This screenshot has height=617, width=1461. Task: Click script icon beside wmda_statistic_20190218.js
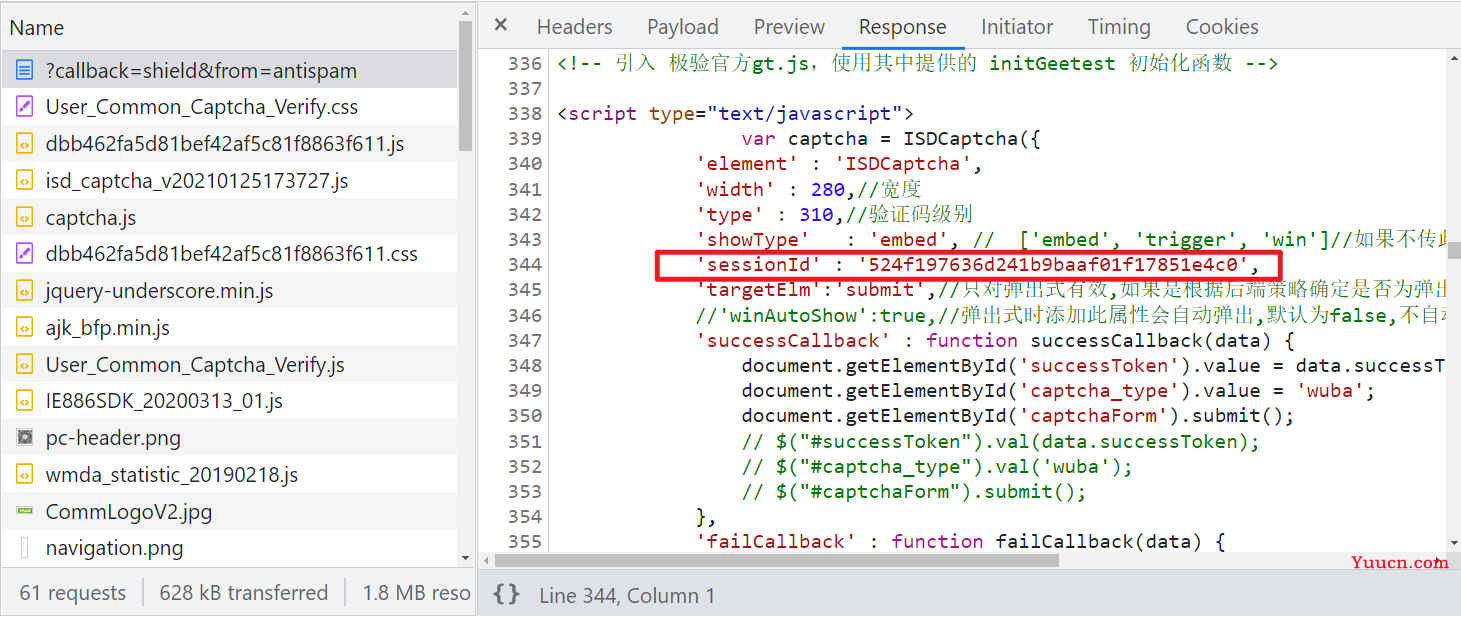[25, 475]
